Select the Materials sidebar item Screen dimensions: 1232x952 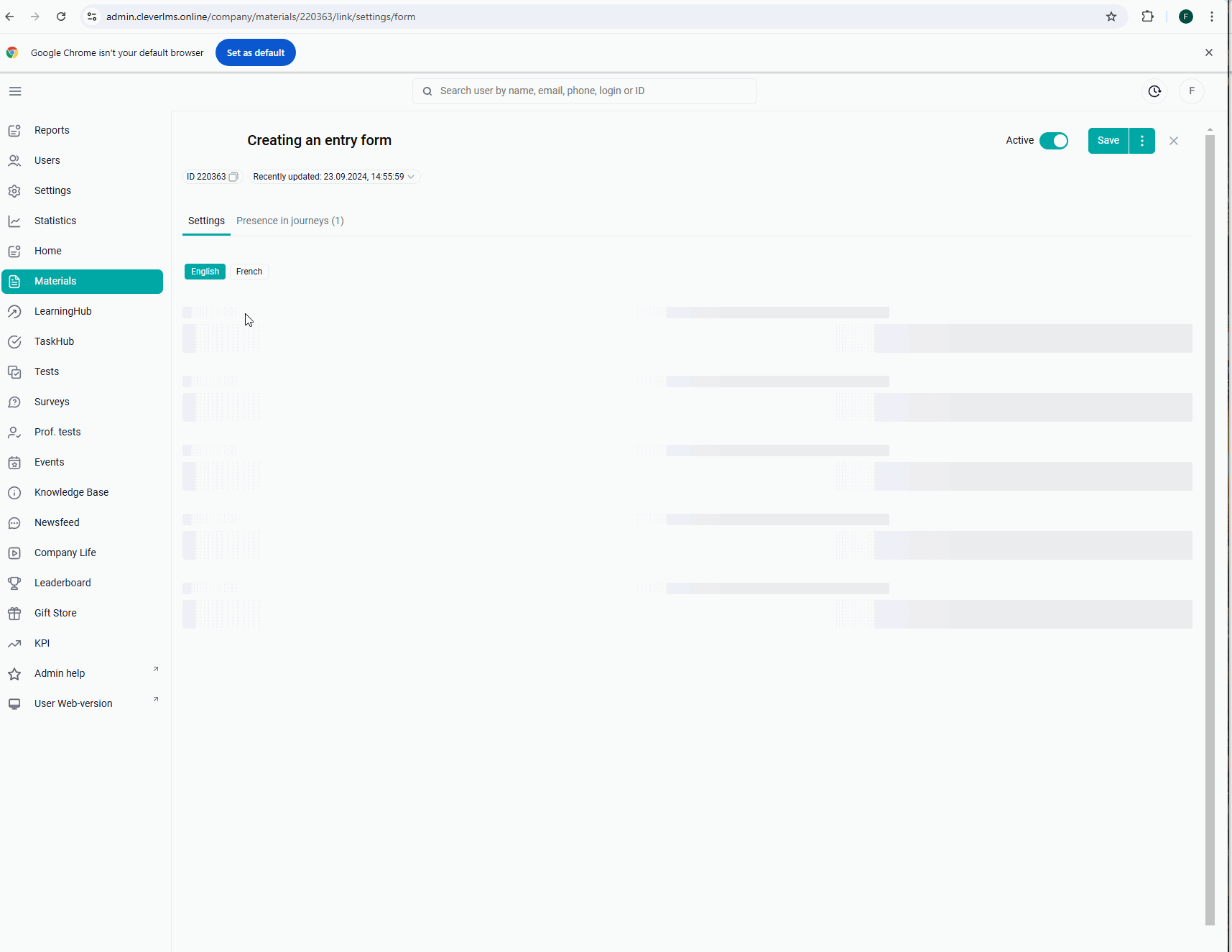82,281
